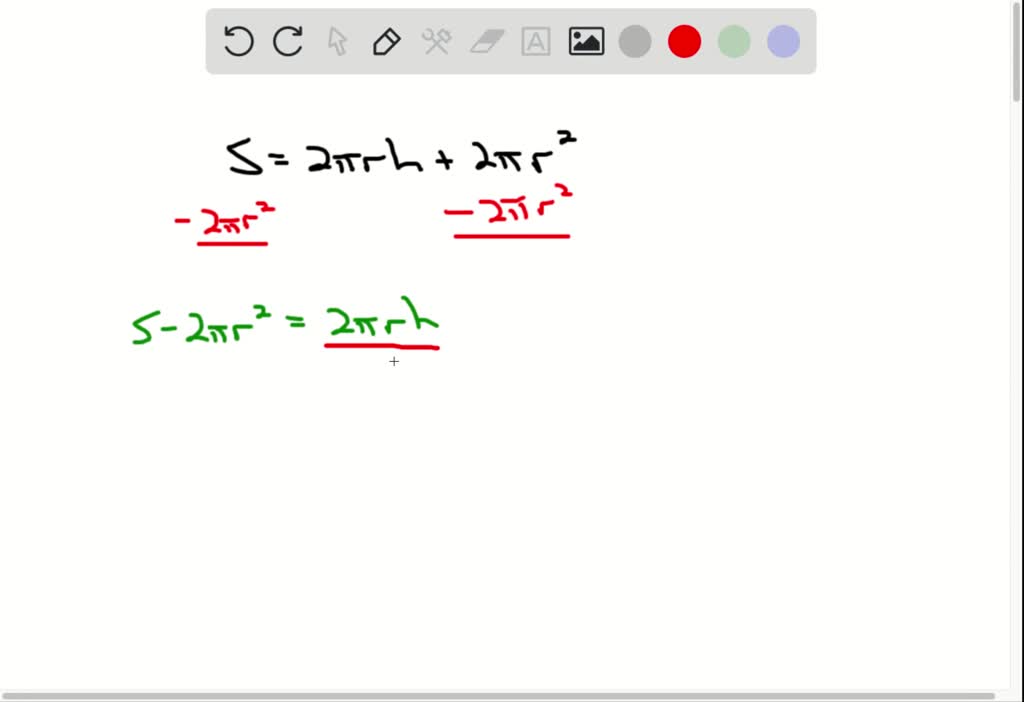This screenshot has width=1024, height=702.
Task: Click the small plus cursor marker on canvas
Action: click(394, 362)
